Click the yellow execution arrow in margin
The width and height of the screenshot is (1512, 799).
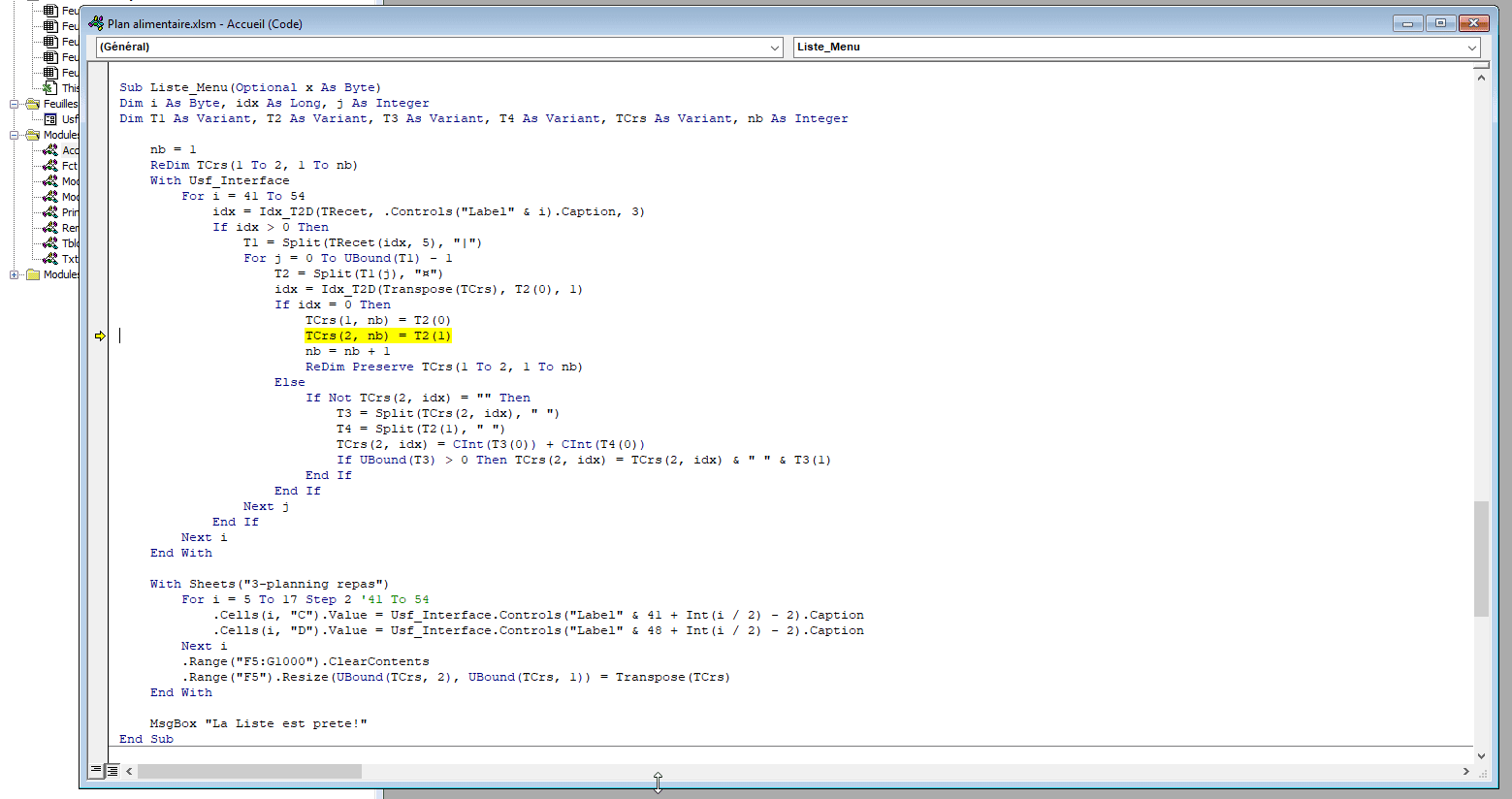pyautogui.click(x=100, y=336)
